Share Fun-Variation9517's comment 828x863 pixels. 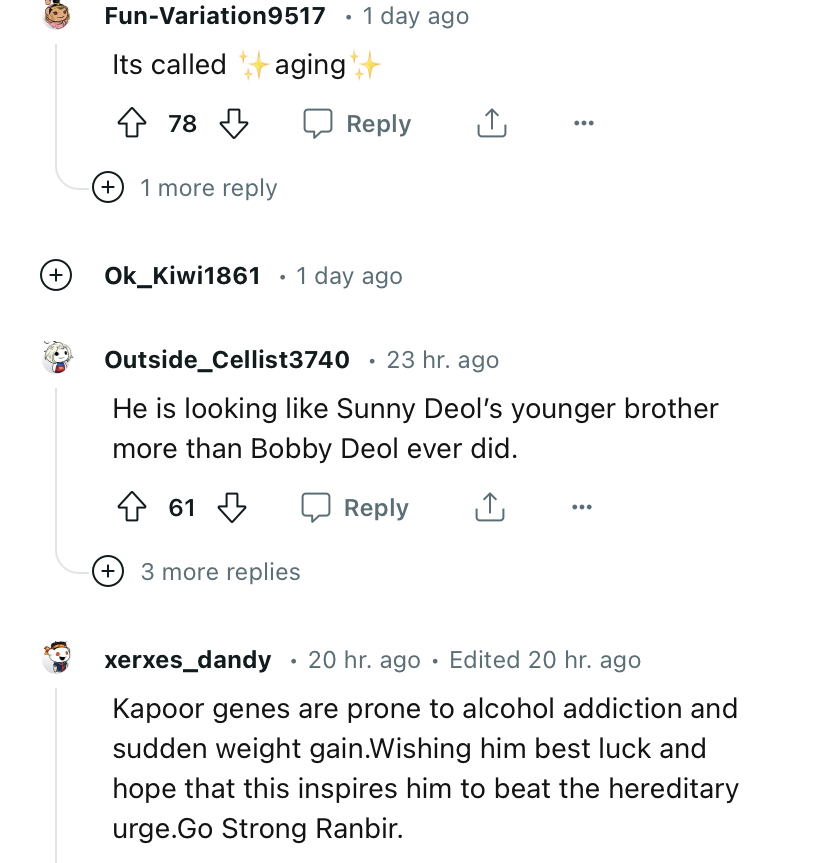point(491,124)
